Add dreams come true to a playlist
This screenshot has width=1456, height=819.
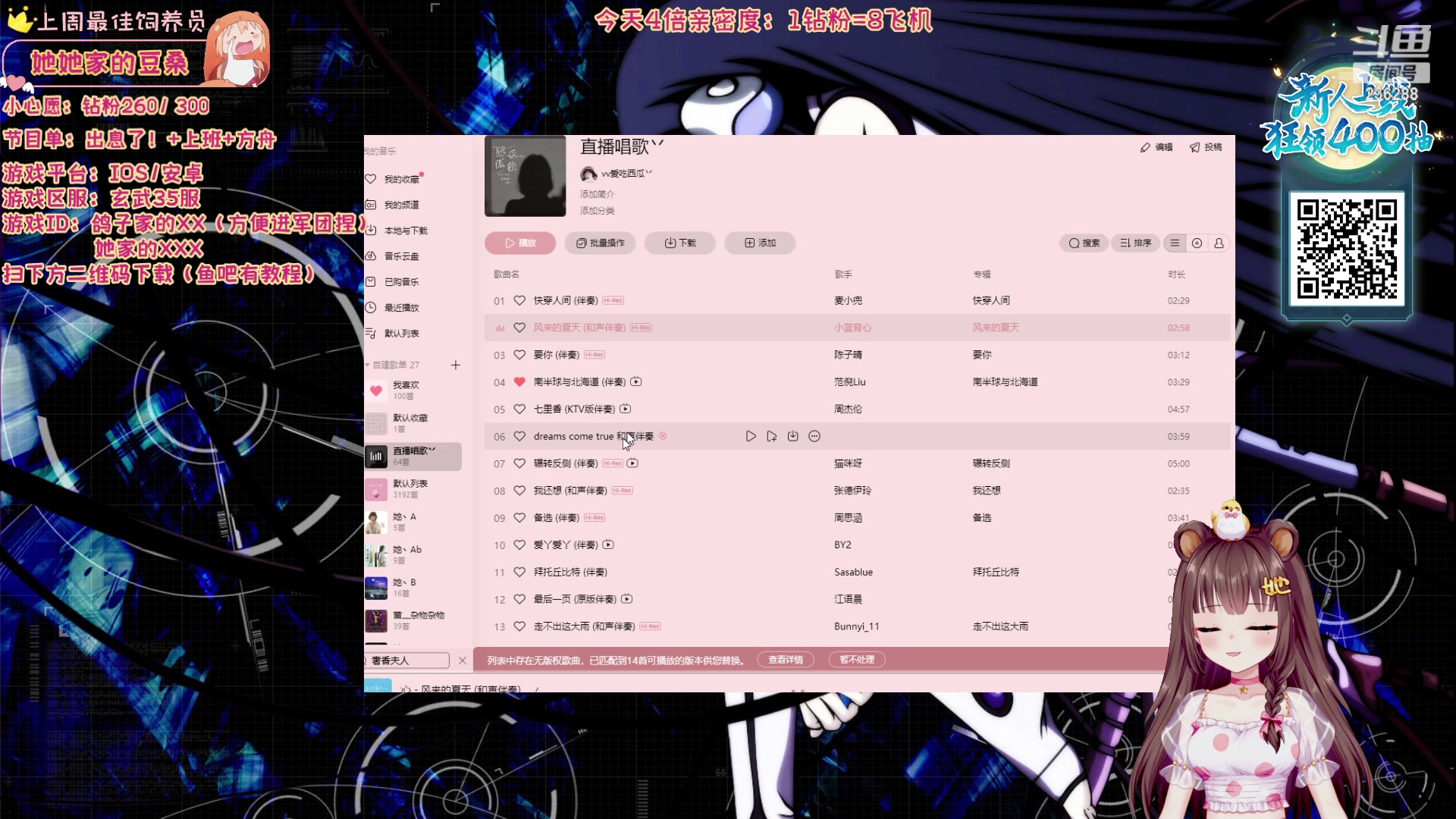(x=771, y=436)
